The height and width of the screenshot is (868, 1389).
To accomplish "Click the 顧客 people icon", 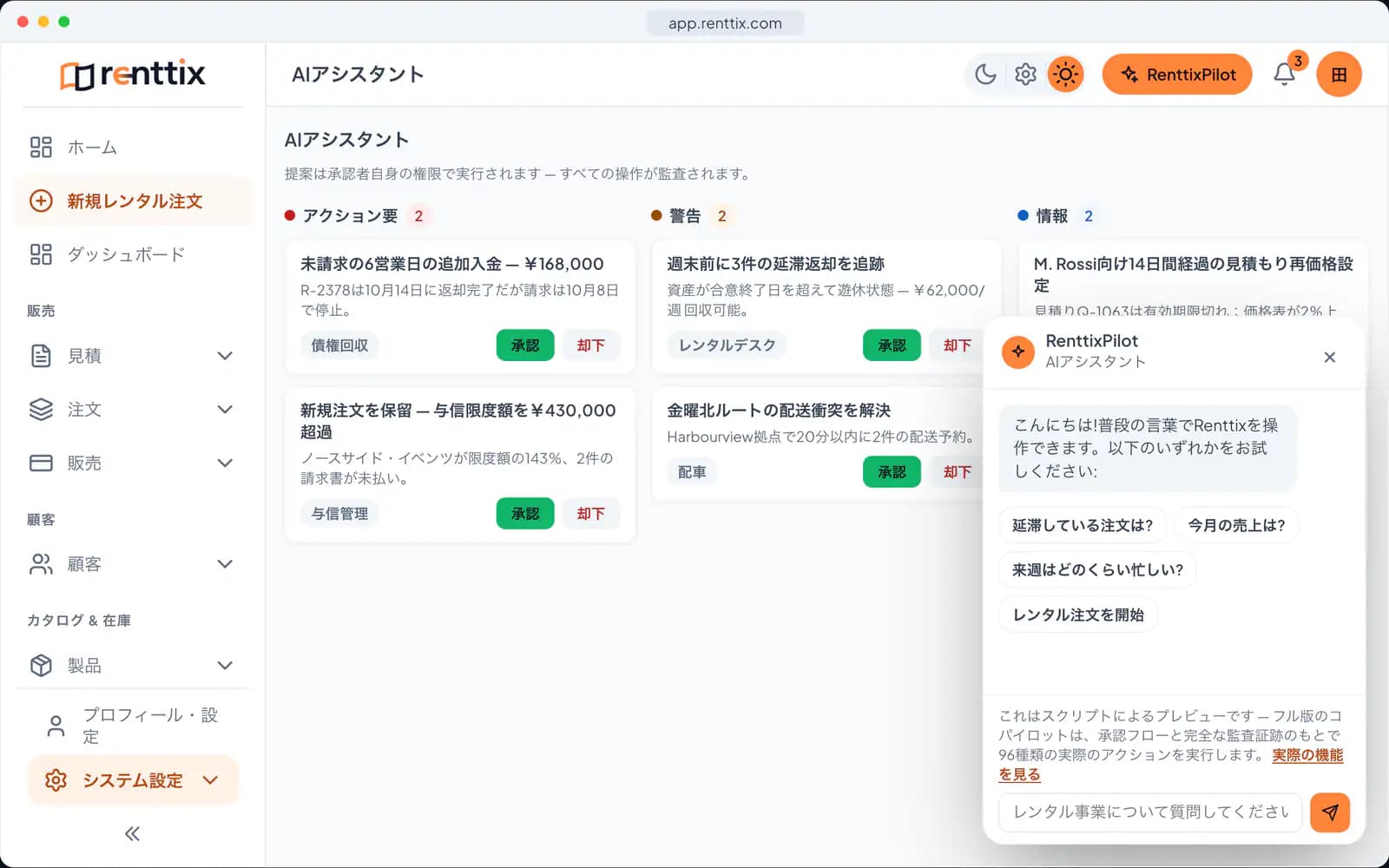I will click(41, 564).
